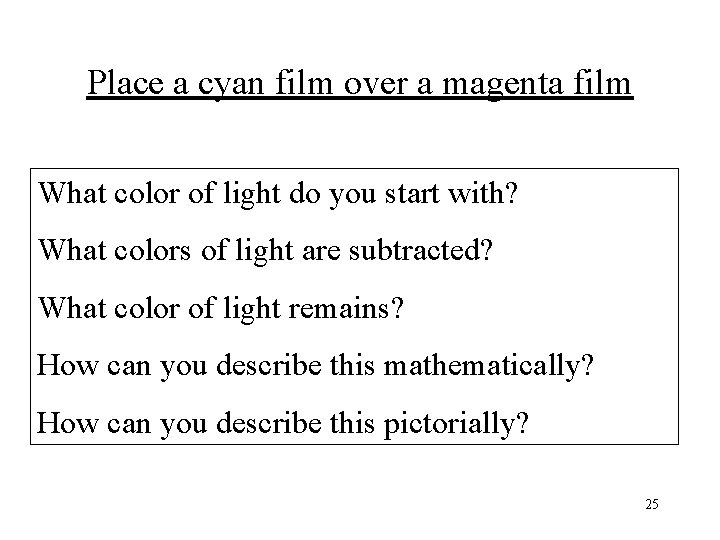Click the question 'What color of light do you start with?'

pyautogui.click(x=278, y=194)
